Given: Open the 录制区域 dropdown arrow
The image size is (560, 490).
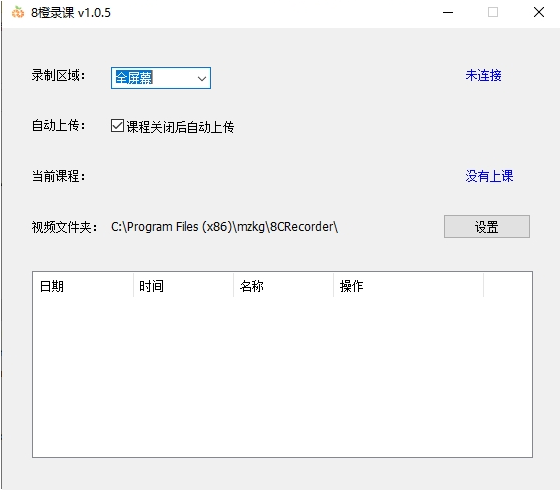Looking at the screenshot, I should [202, 78].
